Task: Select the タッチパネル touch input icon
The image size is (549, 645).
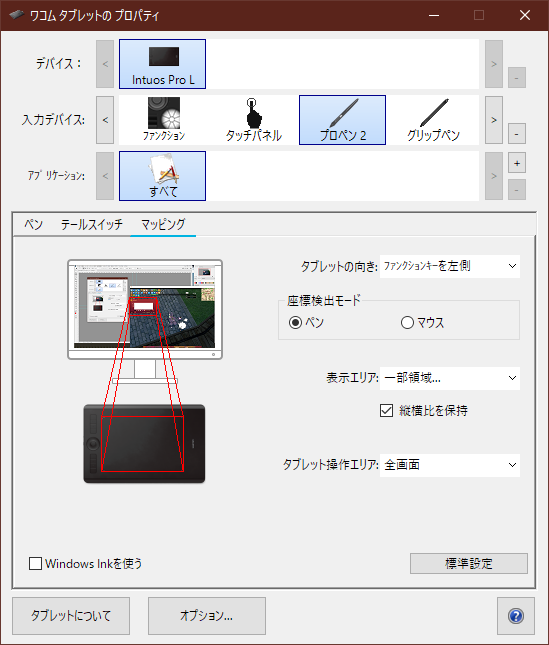Action: (x=253, y=120)
